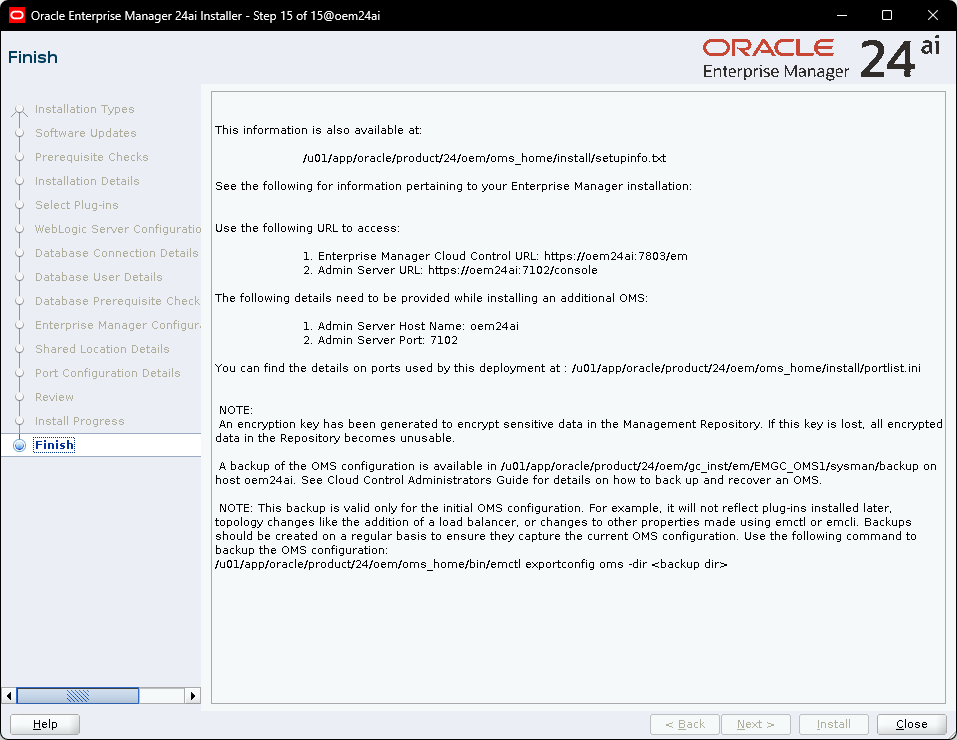Image resolution: width=957 pixels, height=740 pixels.
Task: Select the Port Configuration Details step
Action: click(x=107, y=373)
